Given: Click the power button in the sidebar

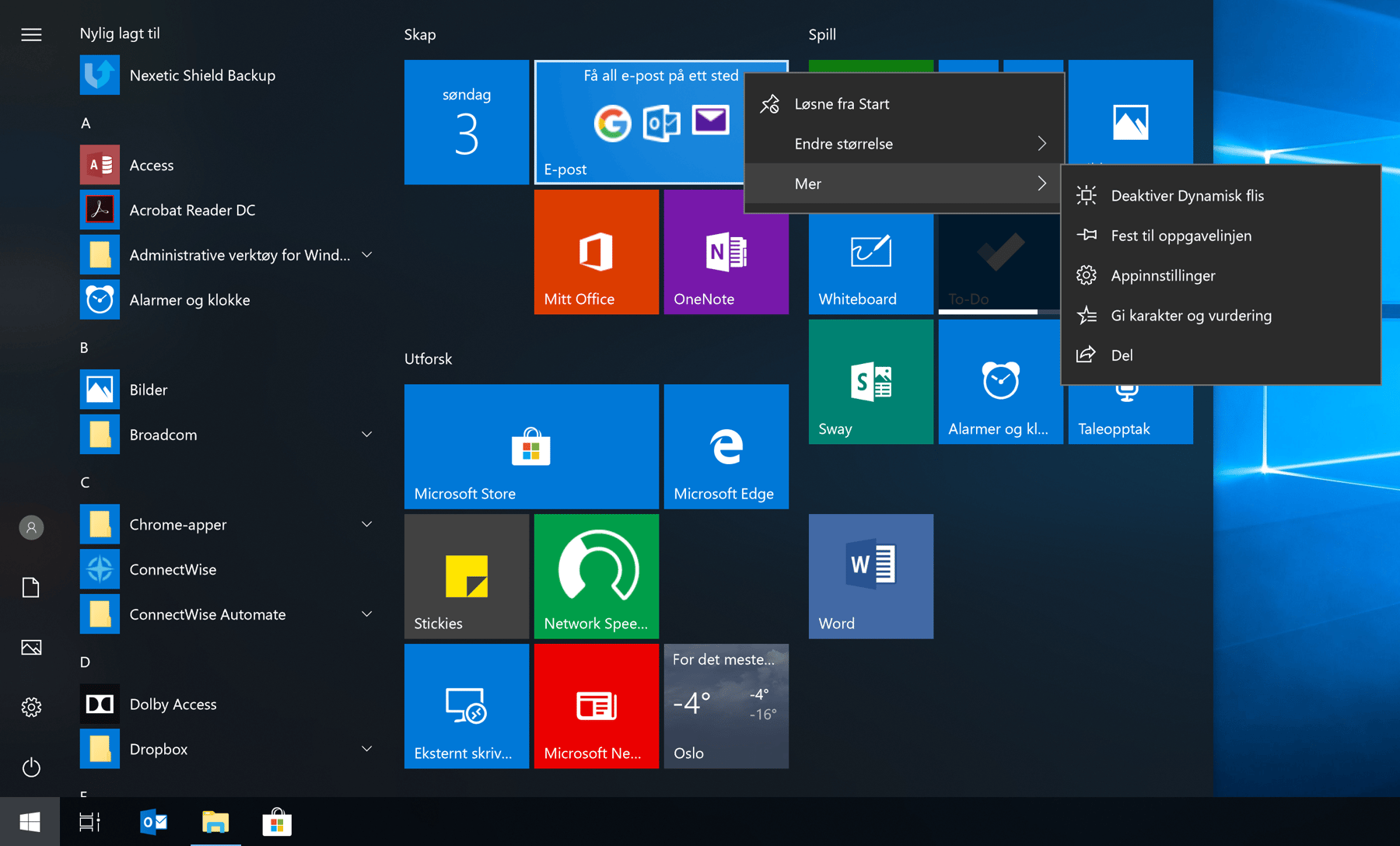Looking at the screenshot, I should pyautogui.click(x=30, y=767).
